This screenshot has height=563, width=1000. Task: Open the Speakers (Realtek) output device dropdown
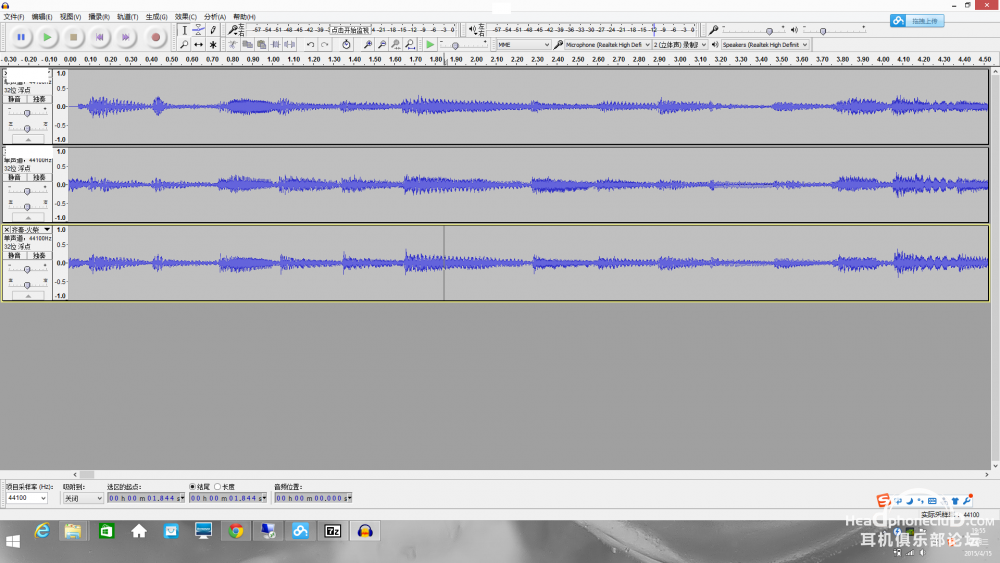point(765,45)
